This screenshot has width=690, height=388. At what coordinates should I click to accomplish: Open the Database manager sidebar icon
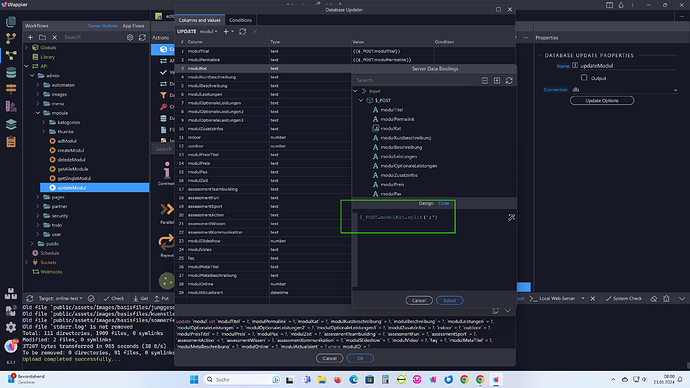coord(11,72)
